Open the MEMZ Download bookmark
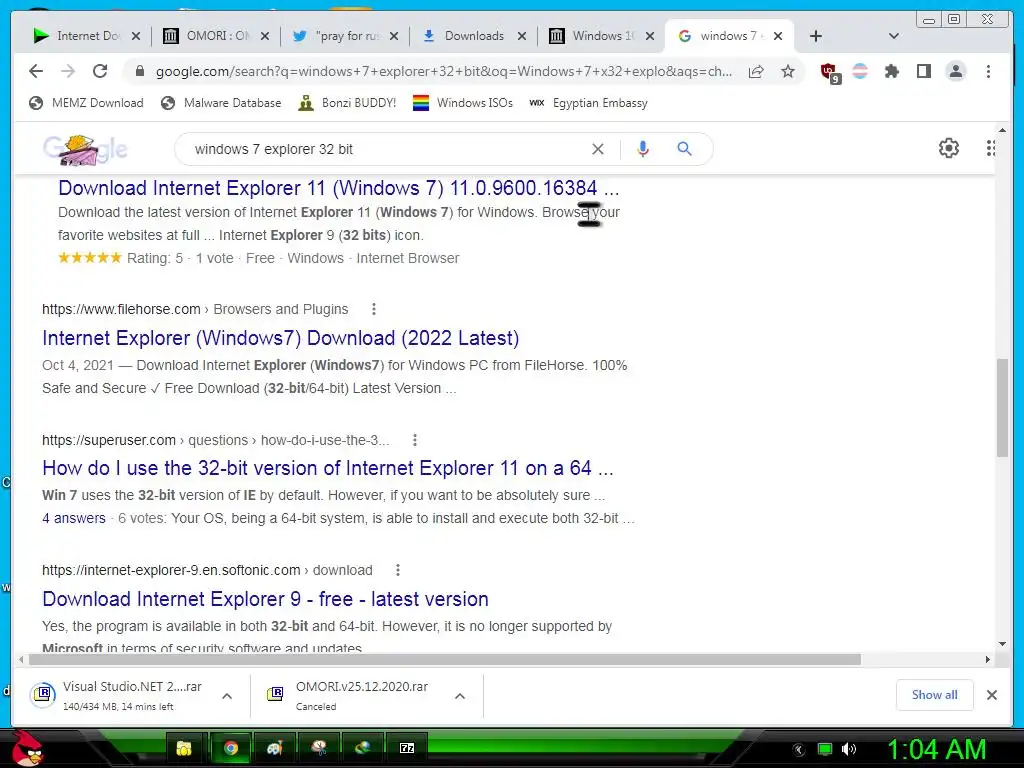This screenshot has height=768, width=1024. (86, 103)
